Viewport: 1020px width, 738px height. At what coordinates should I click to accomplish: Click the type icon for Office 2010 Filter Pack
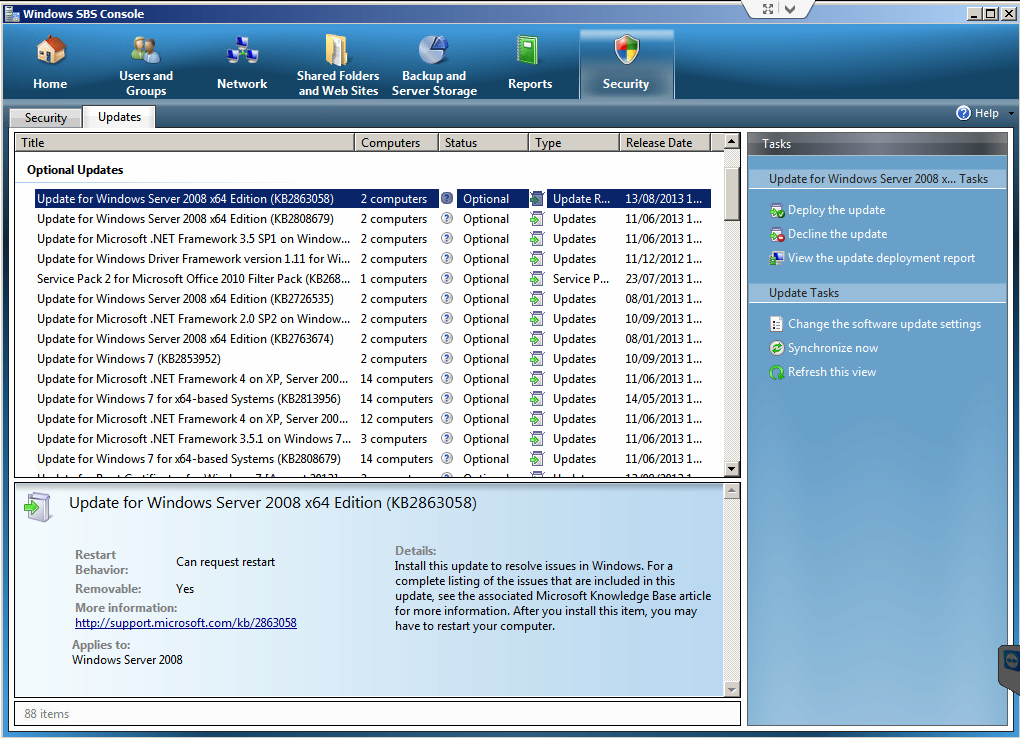(537, 279)
